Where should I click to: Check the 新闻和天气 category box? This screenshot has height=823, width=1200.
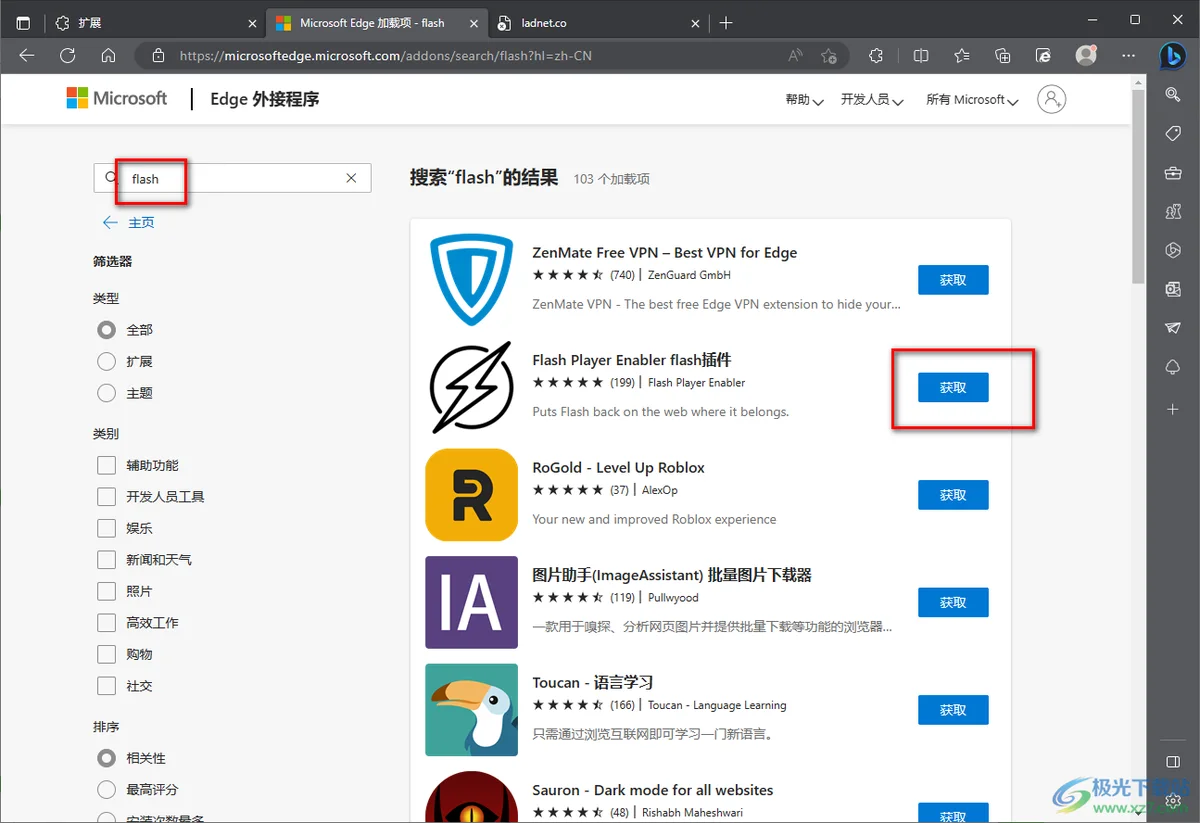pos(107,560)
